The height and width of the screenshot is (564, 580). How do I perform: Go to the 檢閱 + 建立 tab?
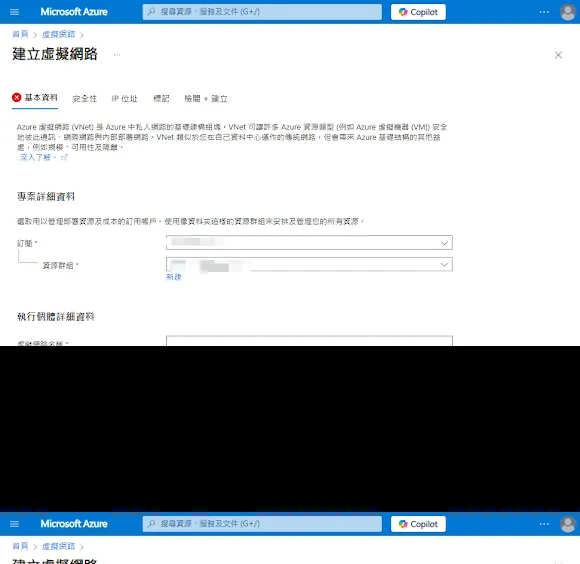click(206, 99)
